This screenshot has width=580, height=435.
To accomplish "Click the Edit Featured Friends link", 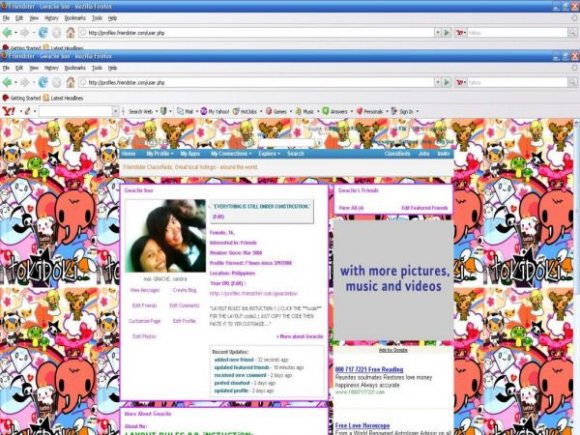I will click(425, 208).
